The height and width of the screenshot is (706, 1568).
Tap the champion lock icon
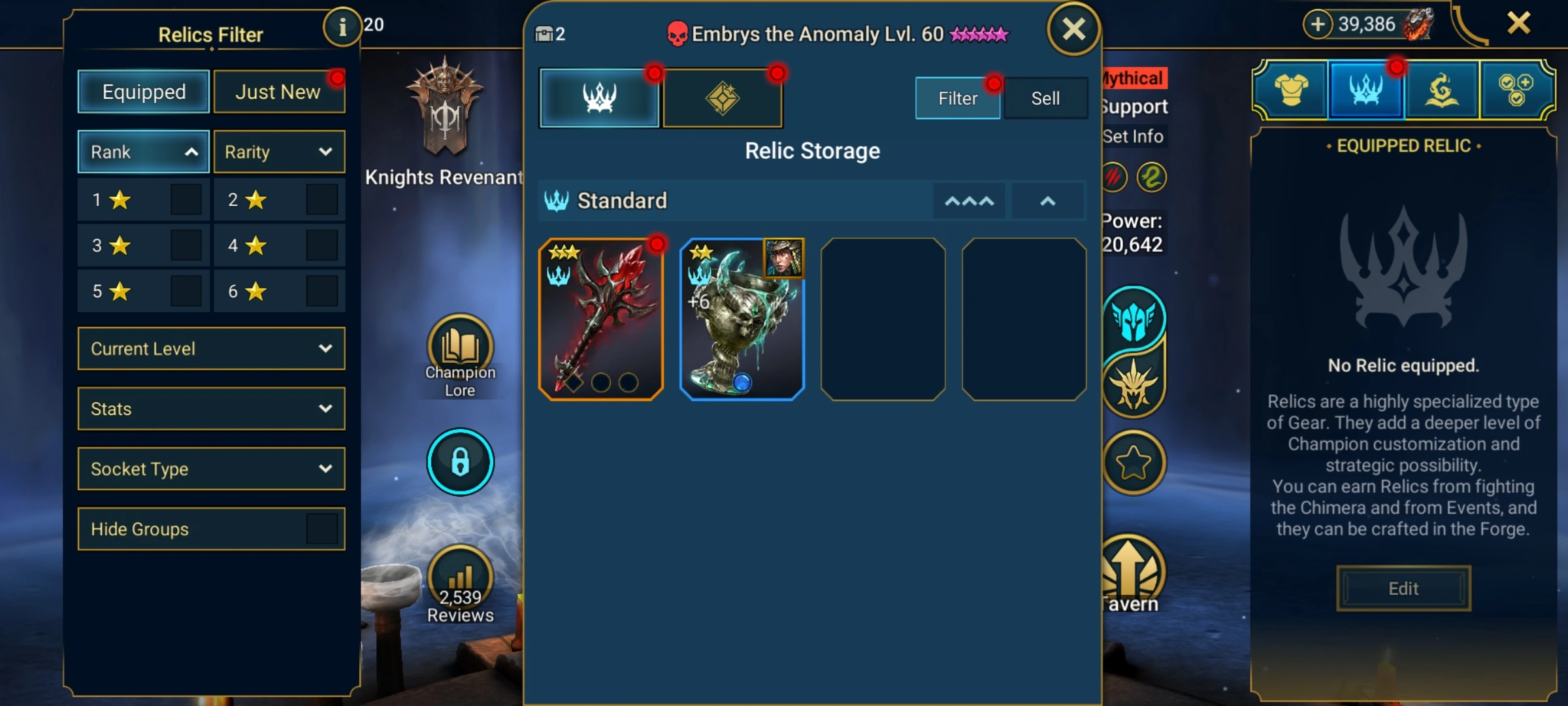pos(460,462)
